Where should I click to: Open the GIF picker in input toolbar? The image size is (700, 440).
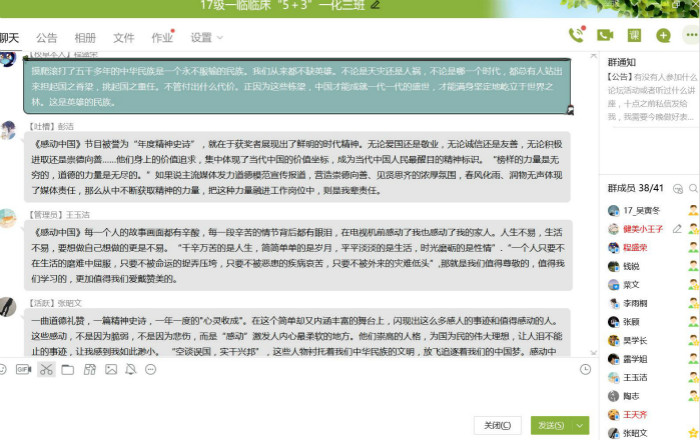pos(23,369)
